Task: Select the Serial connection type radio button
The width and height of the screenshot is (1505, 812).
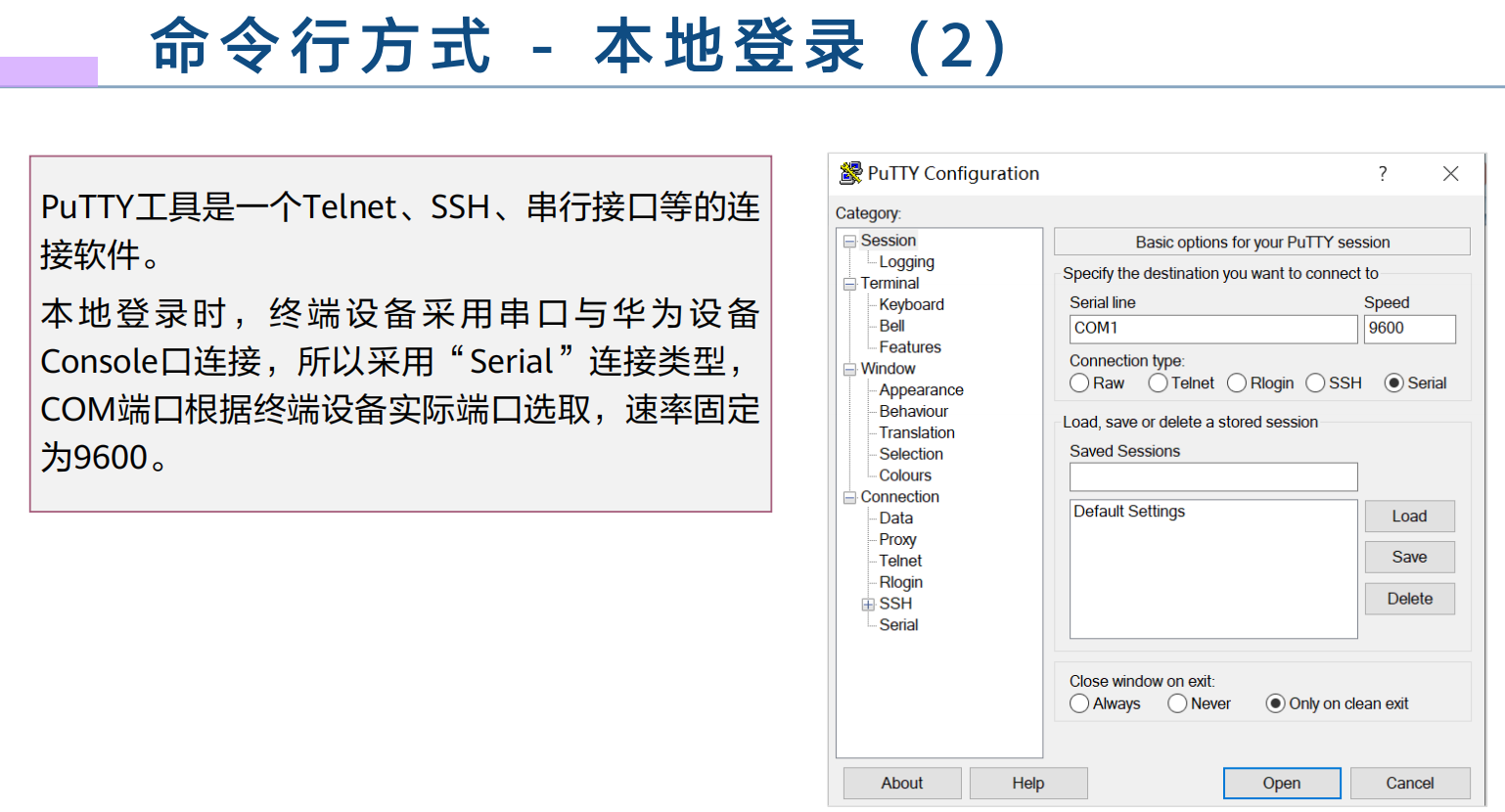Action: 1393,383
